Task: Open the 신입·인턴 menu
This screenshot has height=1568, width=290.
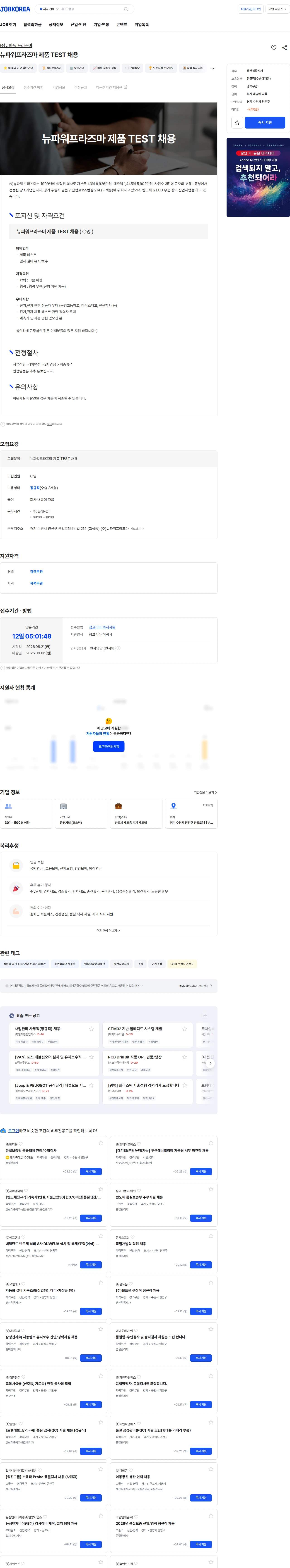Action: coord(79,25)
